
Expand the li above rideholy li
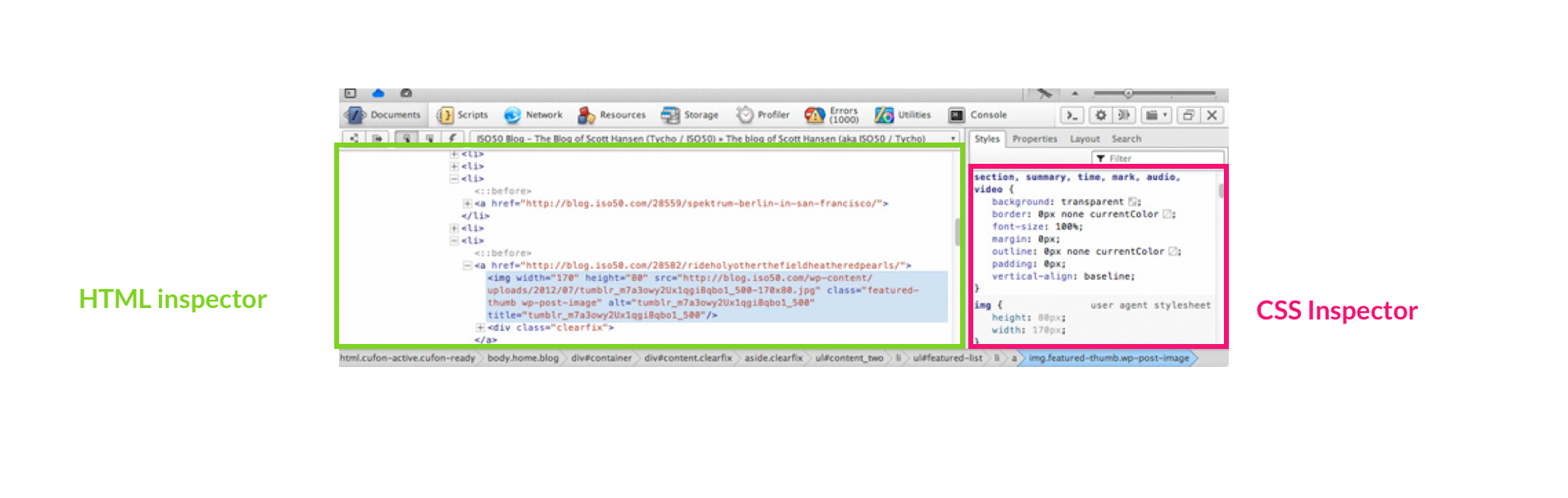[x=453, y=229]
